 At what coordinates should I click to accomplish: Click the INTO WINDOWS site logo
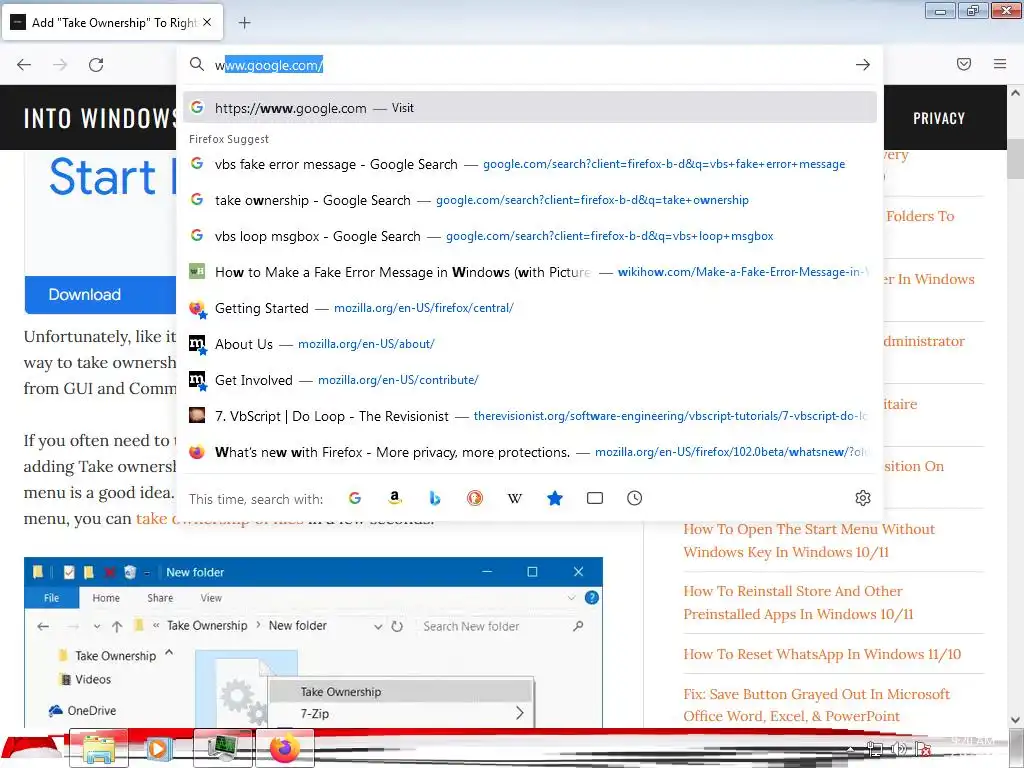point(99,118)
